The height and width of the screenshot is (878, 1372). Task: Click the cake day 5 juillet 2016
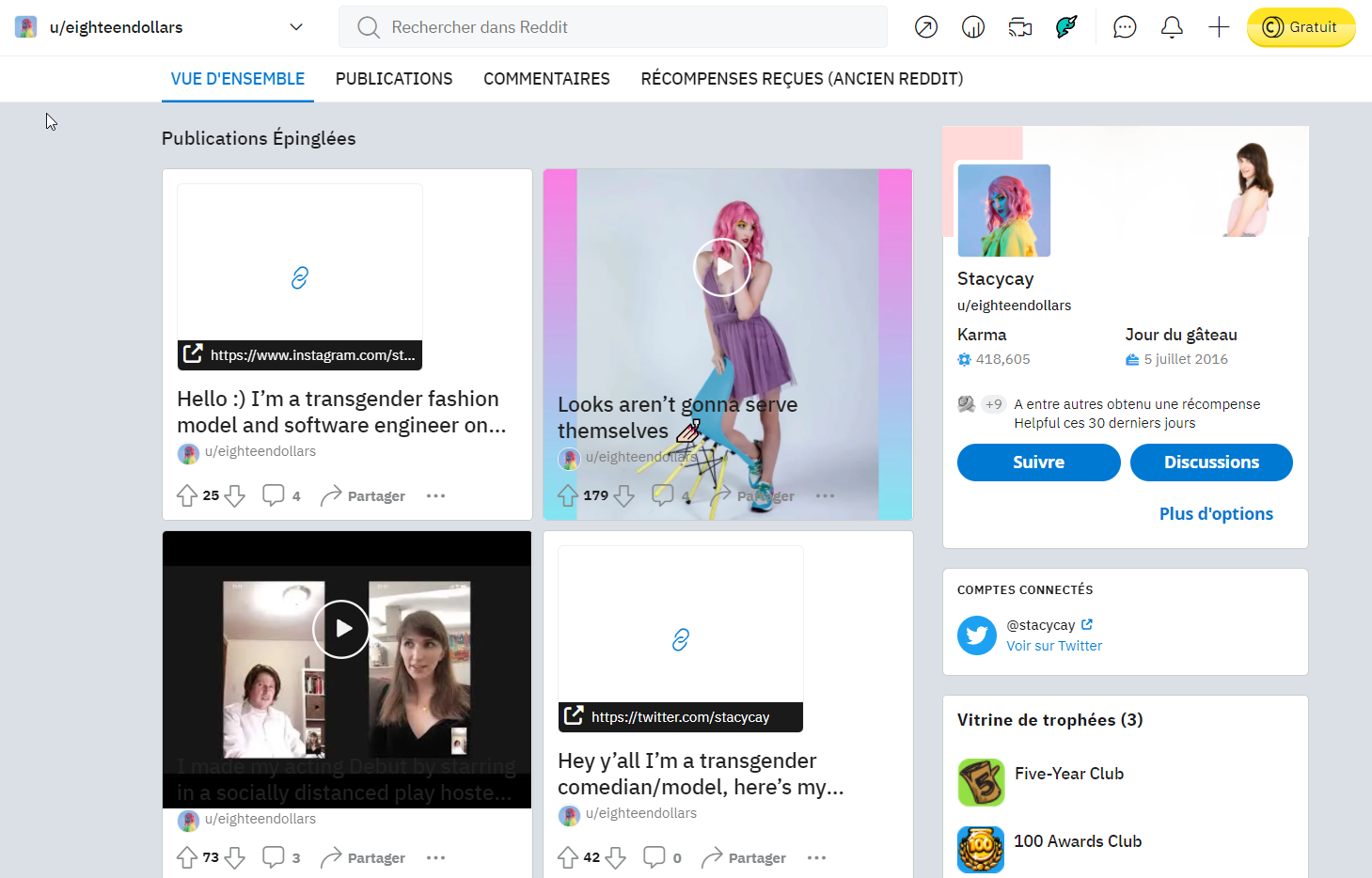click(1186, 359)
